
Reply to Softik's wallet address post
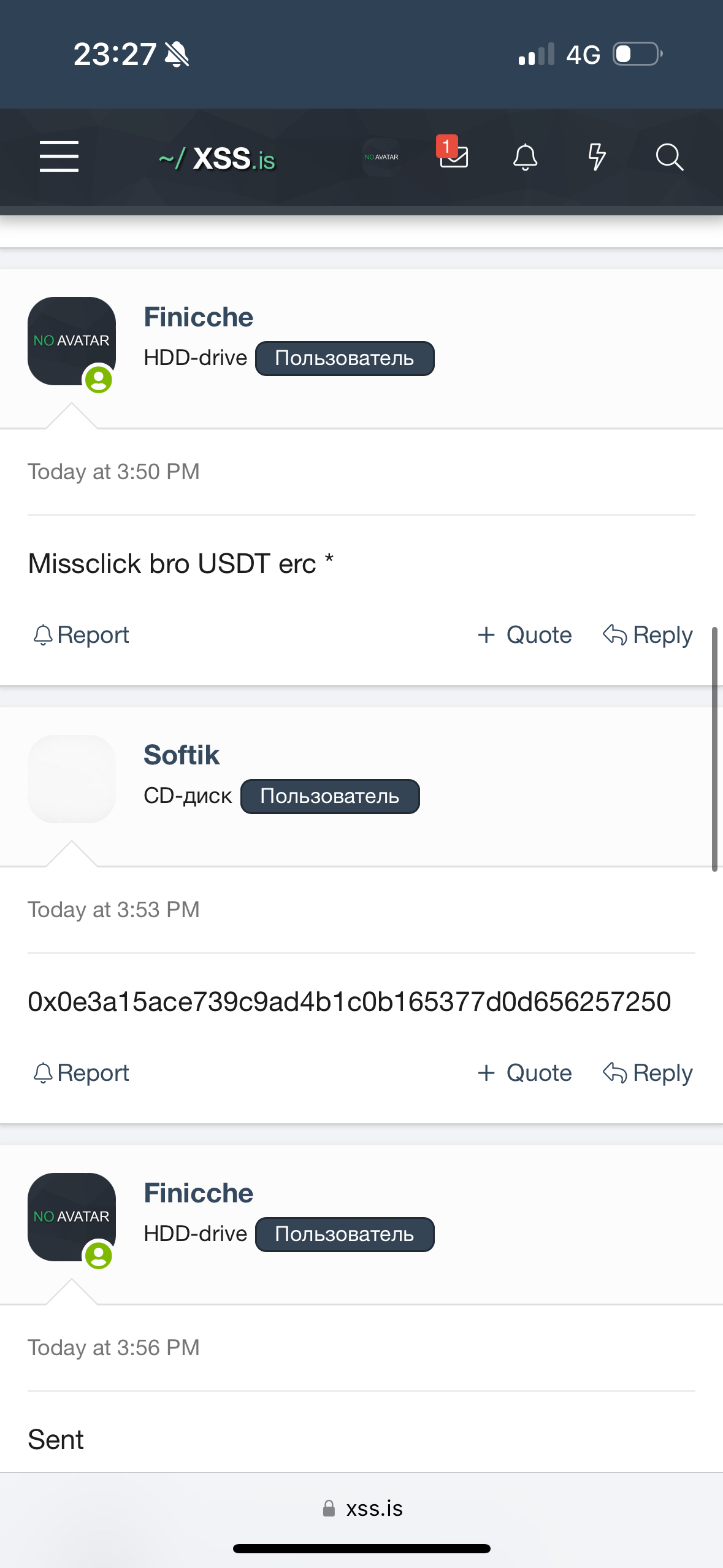(x=648, y=1073)
